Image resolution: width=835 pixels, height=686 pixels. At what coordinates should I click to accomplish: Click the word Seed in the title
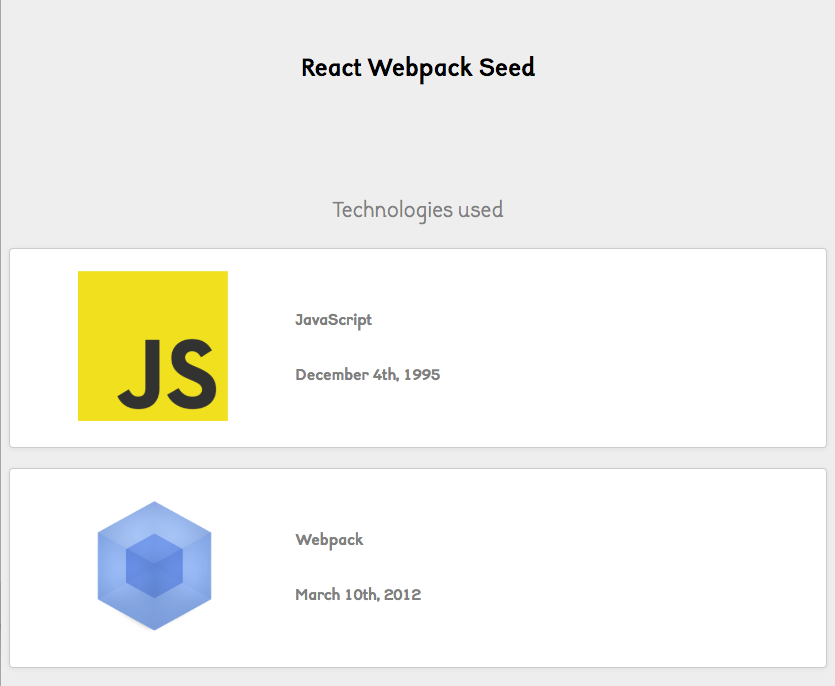[x=506, y=68]
